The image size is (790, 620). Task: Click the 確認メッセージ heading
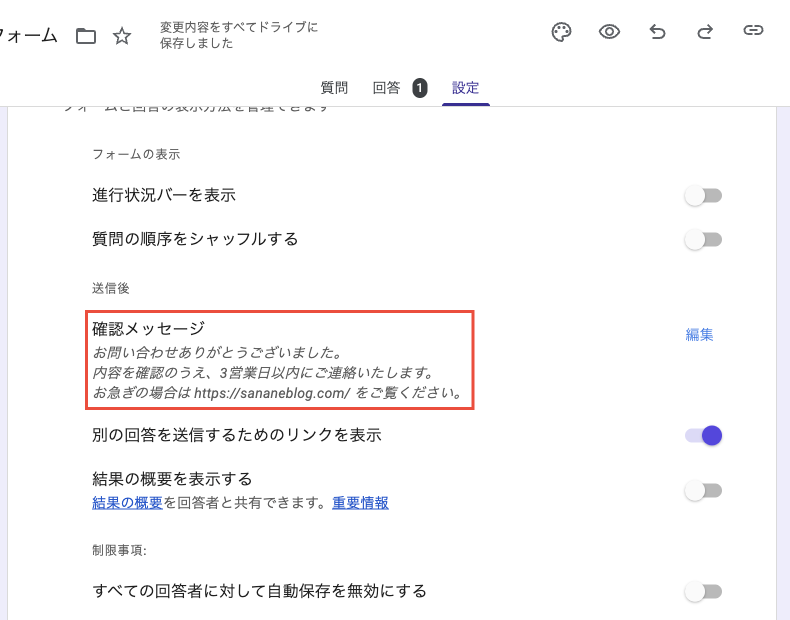coord(149,328)
